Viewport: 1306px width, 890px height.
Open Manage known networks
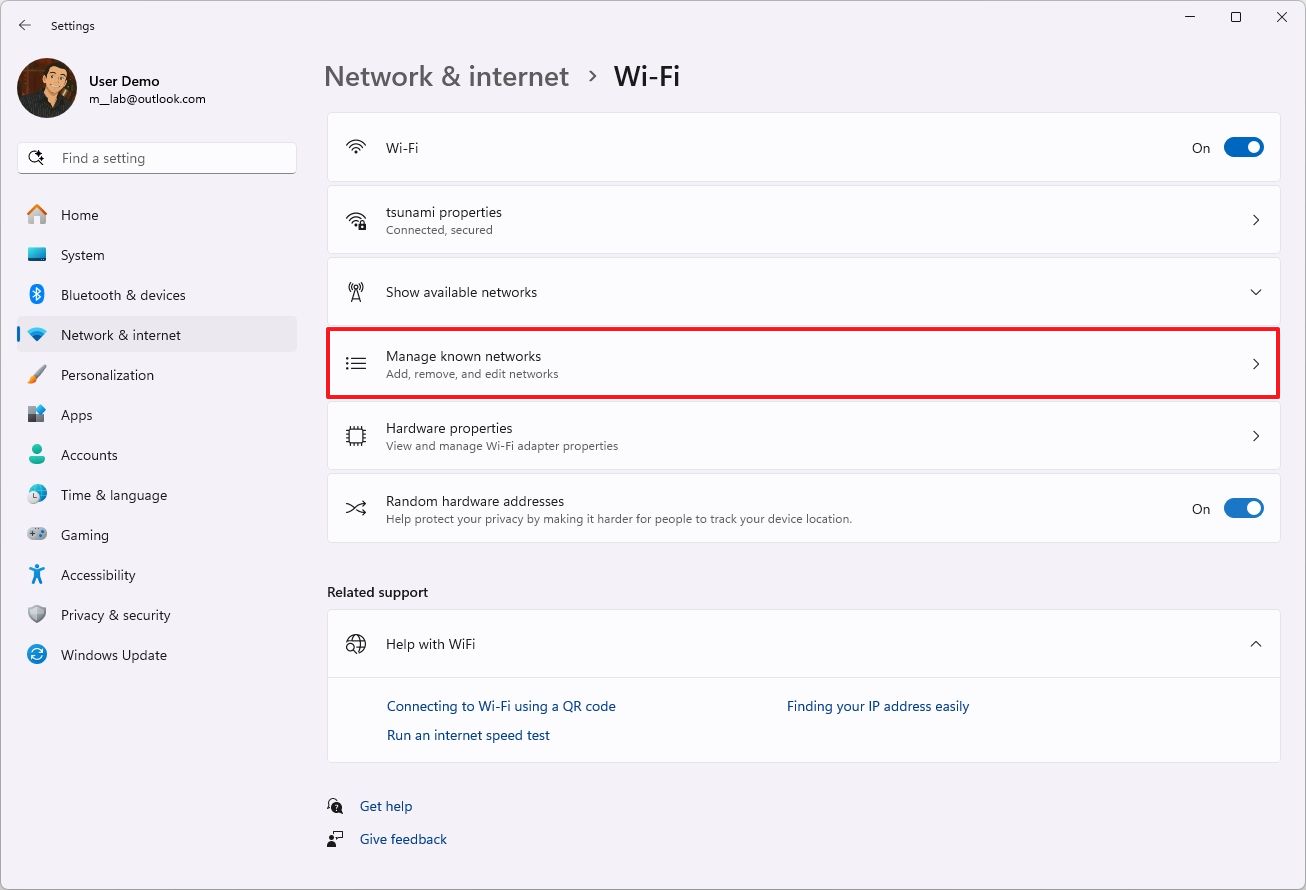coord(800,363)
